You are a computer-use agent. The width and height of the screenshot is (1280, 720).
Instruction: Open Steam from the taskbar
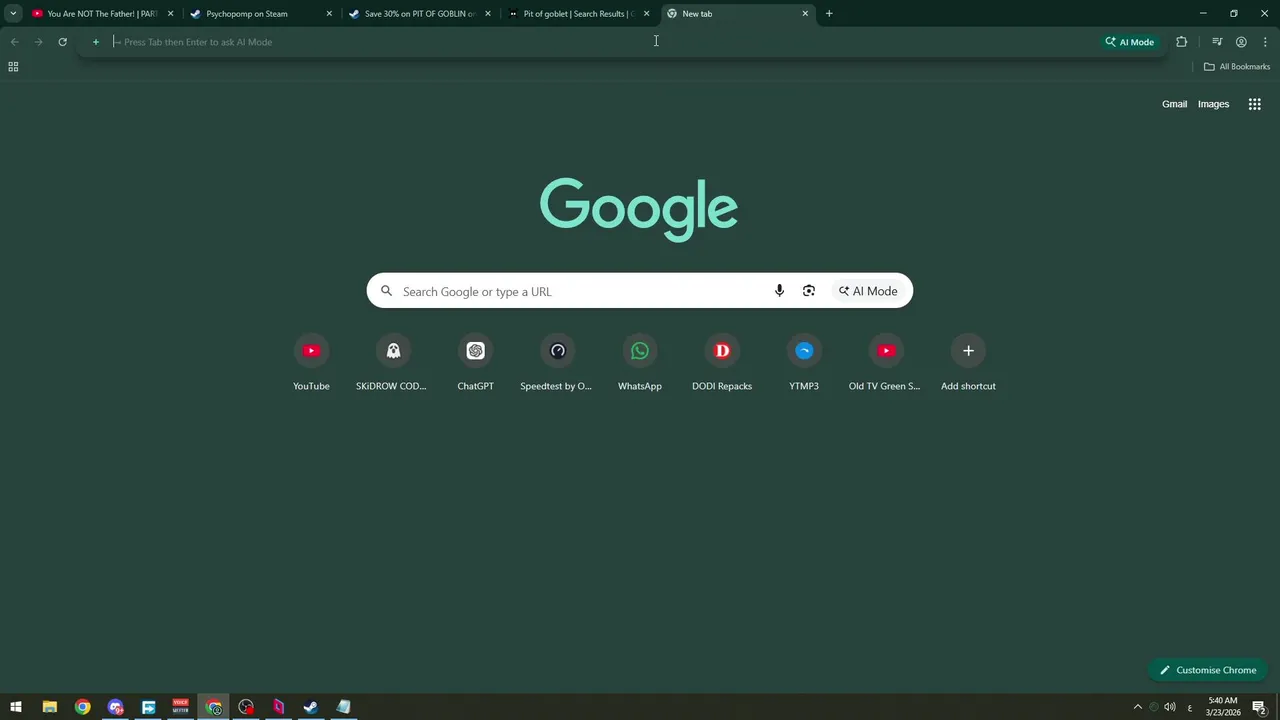pos(311,707)
